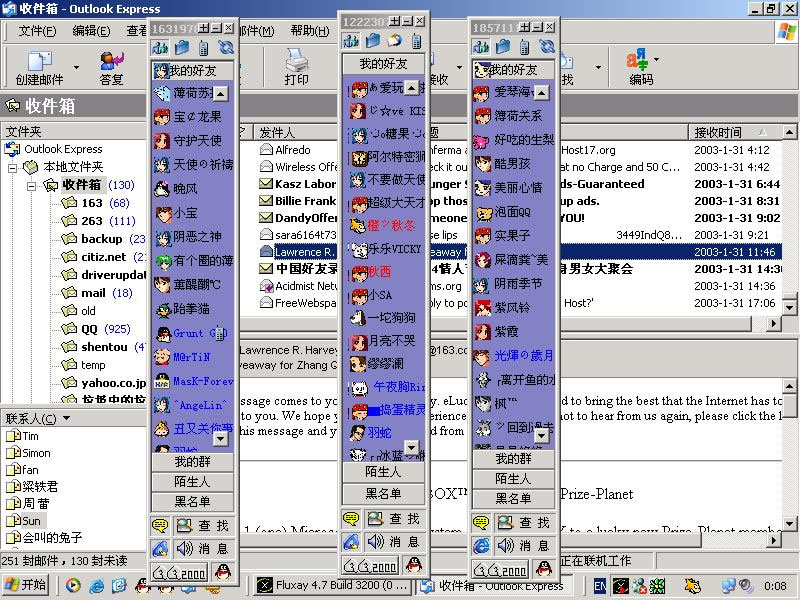800x600 pixels.
Task: Click the mobile phone icon in QQ window 163197
Action: coord(204,48)
